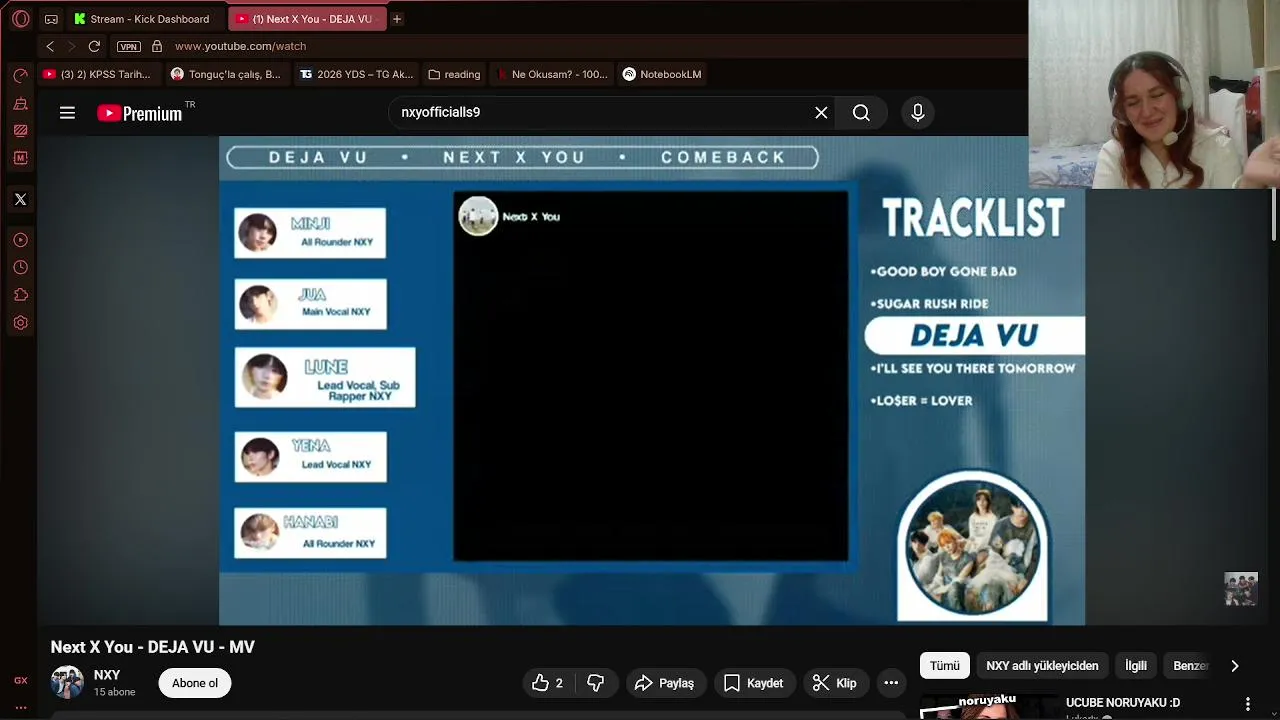Viewport: 1280px width, 720px height.
Task: Reload the current YouTube page
Action: tap(94, 46)
